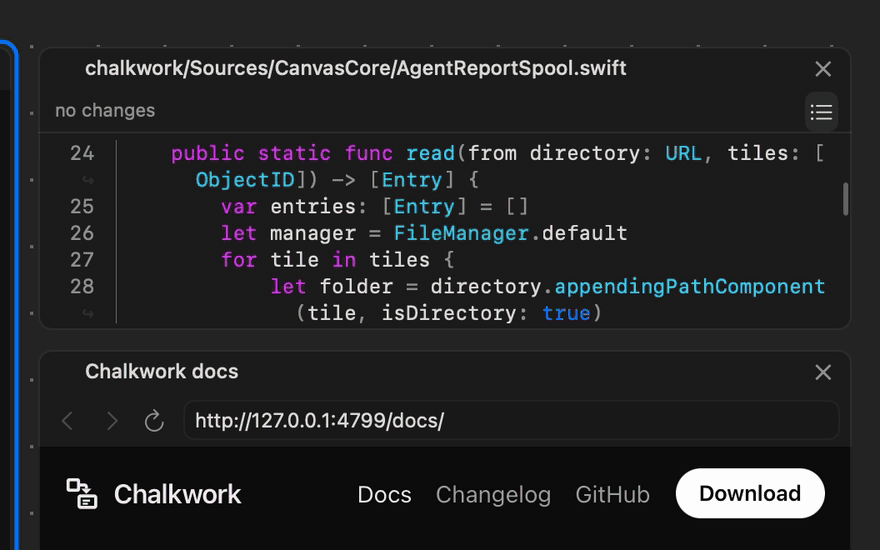The width and height of the screenshot is (880, 550).
Task: Click 'FileManager' in line 26
Action: pos(461,233)
